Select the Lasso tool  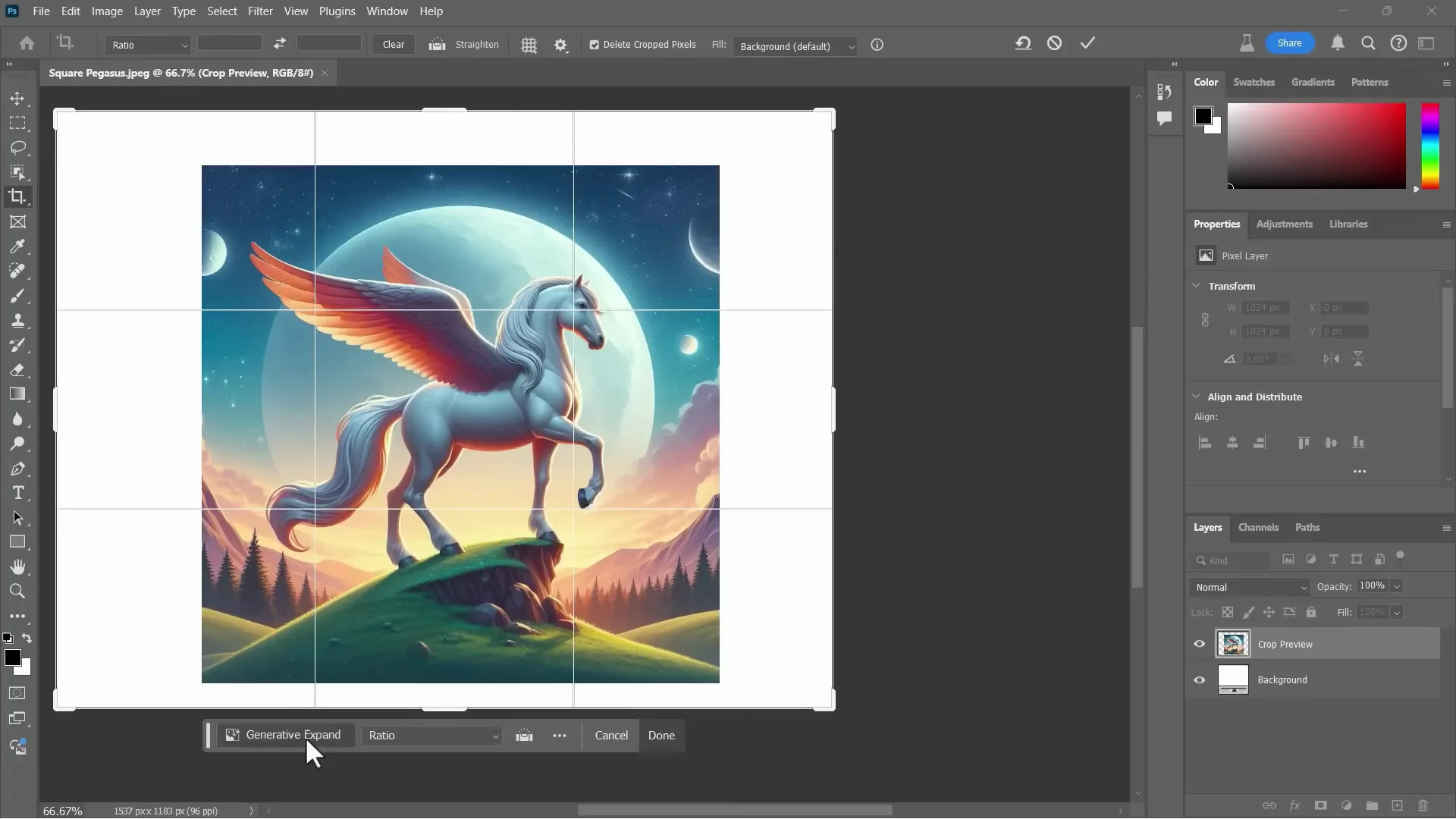click(17, 148)
